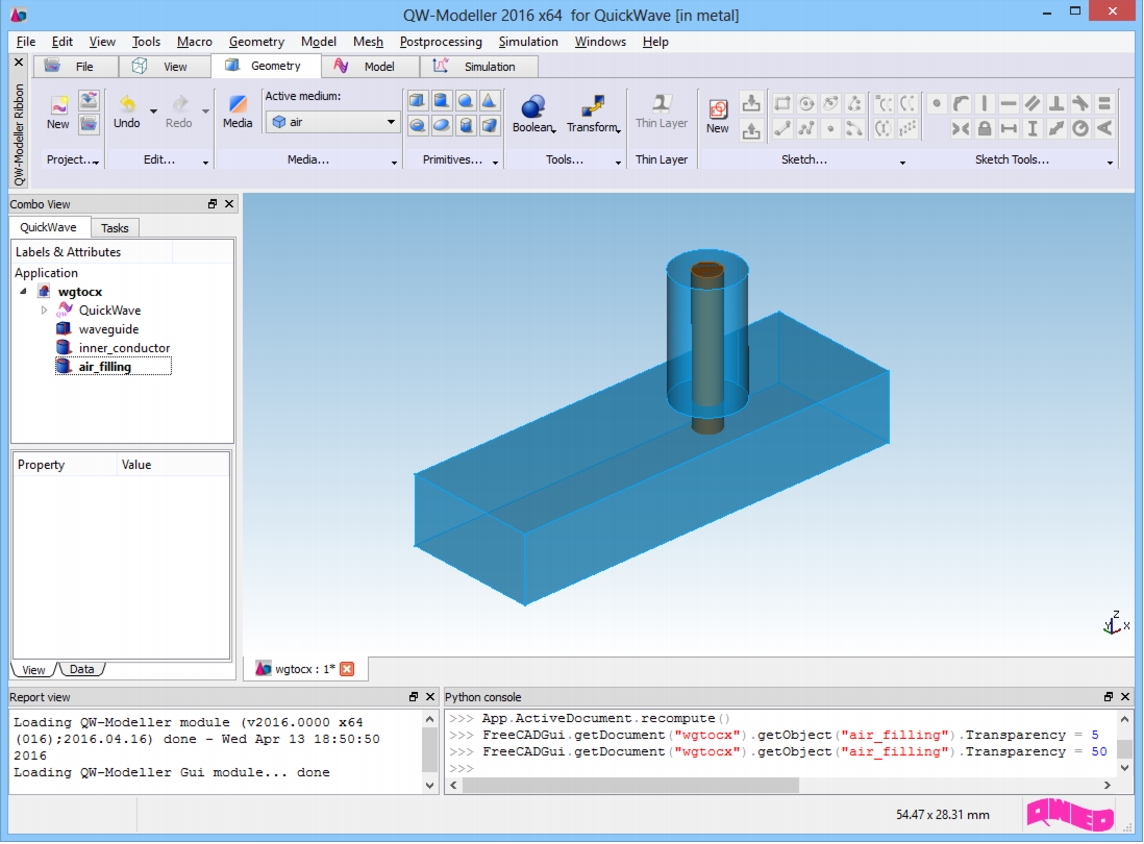
Task: Select the sketch rectangle tool
Action: (x=782, y=104)
